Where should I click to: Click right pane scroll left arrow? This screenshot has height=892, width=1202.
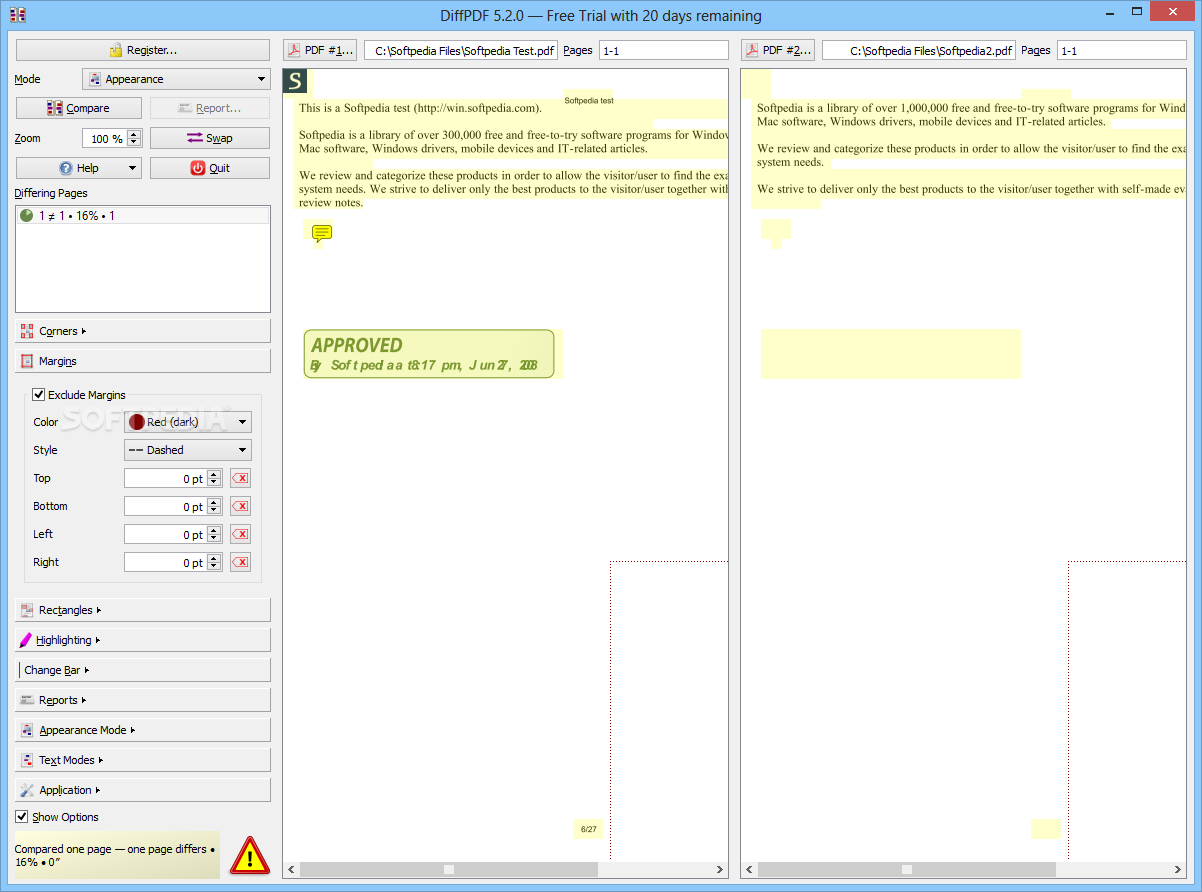pos(750,870)
